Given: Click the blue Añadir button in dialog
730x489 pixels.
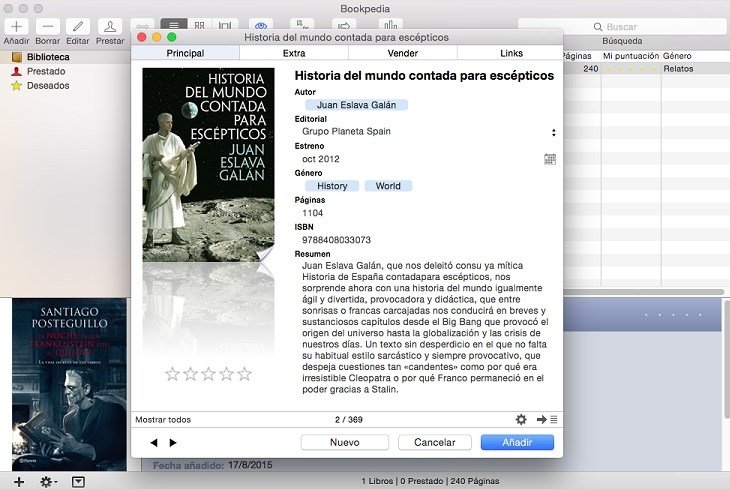Looking at the screenshot, I should coord(517,442).
